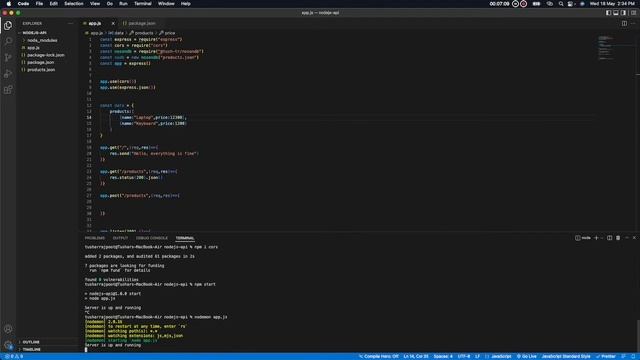Click the screen recording stop button
The height and width of the screenshot is (360, 640).
[524, 4]
